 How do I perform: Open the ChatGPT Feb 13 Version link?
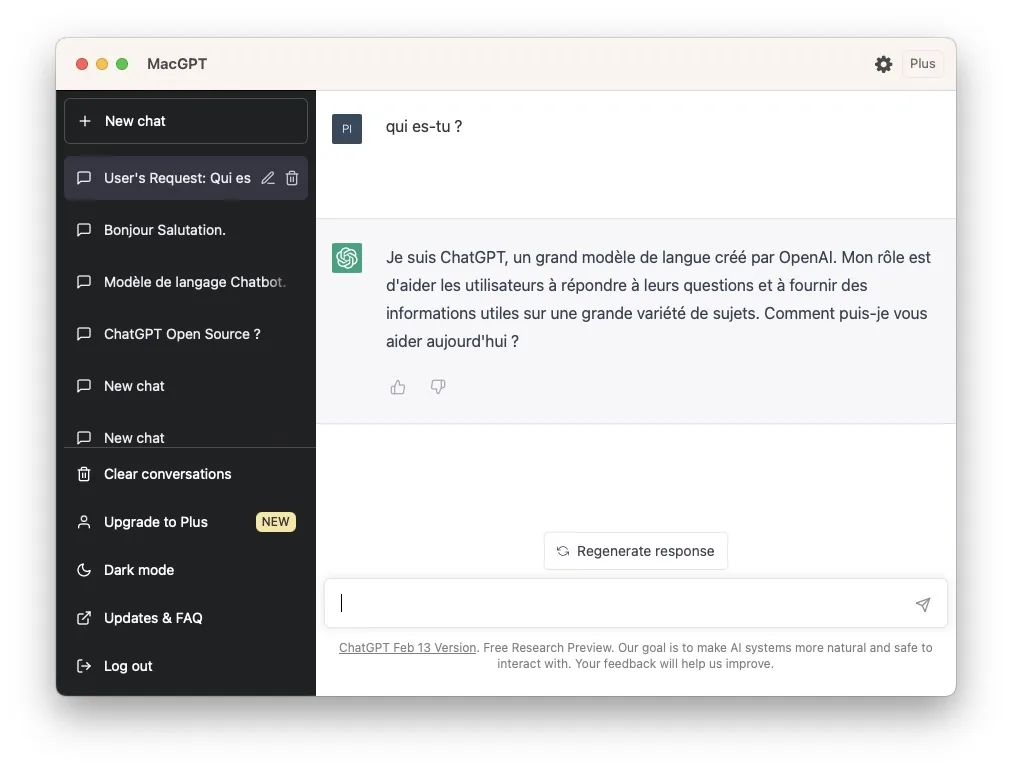[x=407, y=647]
